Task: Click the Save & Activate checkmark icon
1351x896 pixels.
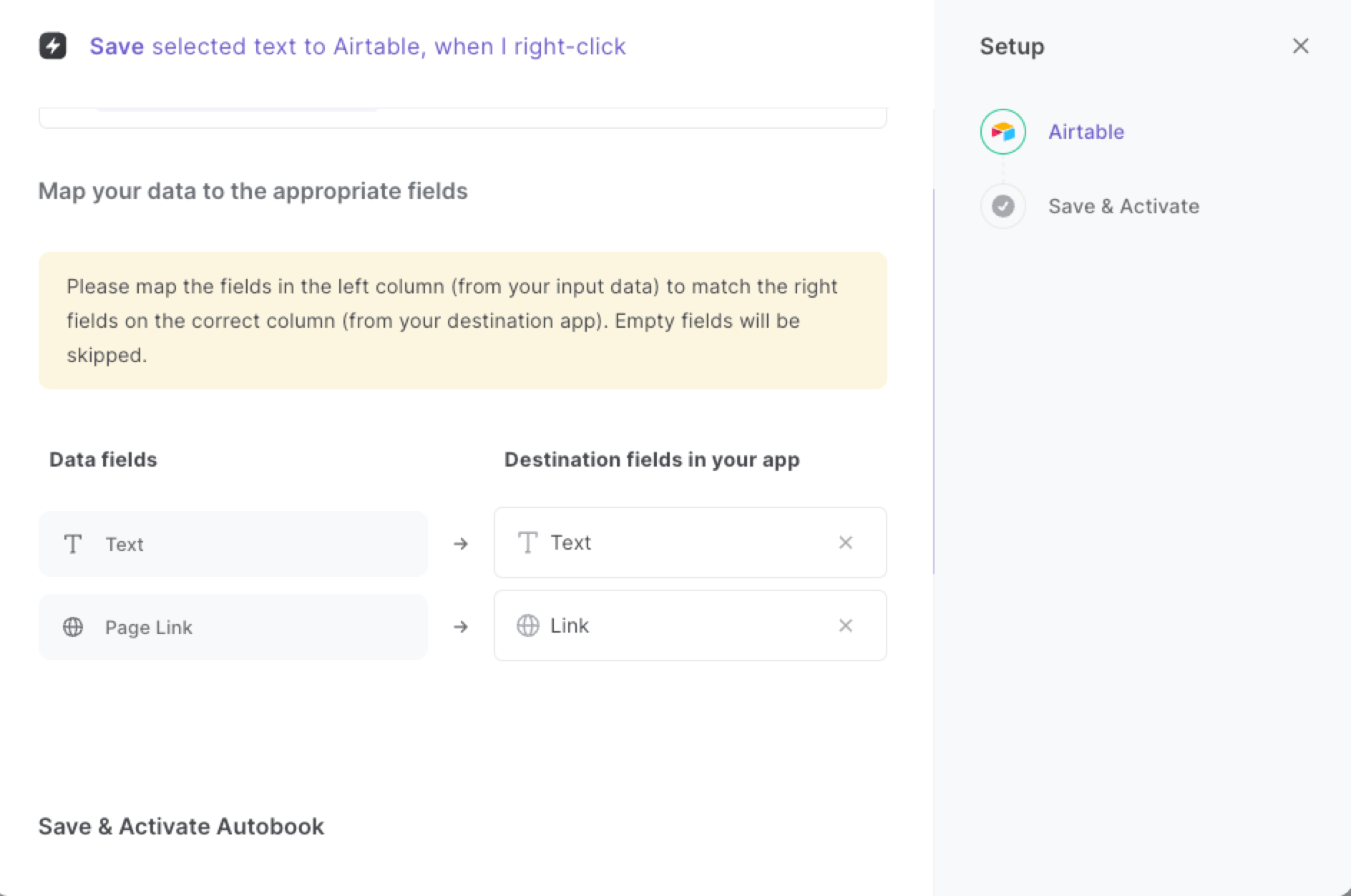Action: point(1003,206)
